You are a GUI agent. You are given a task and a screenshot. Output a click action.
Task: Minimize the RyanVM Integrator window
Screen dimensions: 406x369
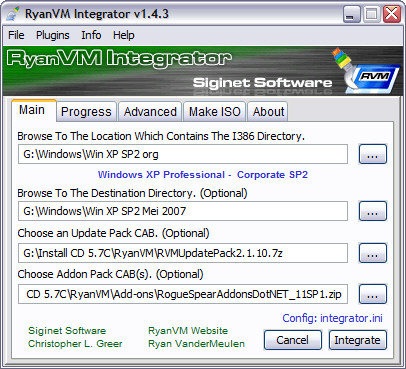click(351, 14)
